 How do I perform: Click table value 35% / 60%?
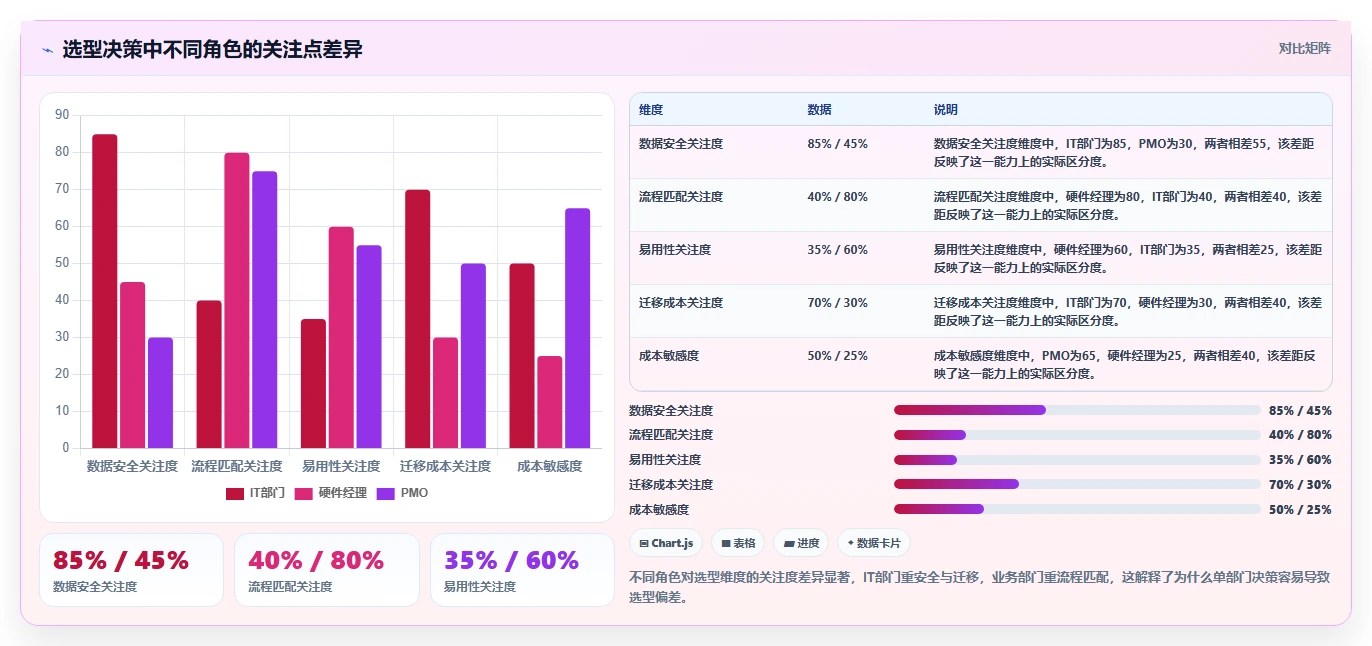click(x=837, y=250)
